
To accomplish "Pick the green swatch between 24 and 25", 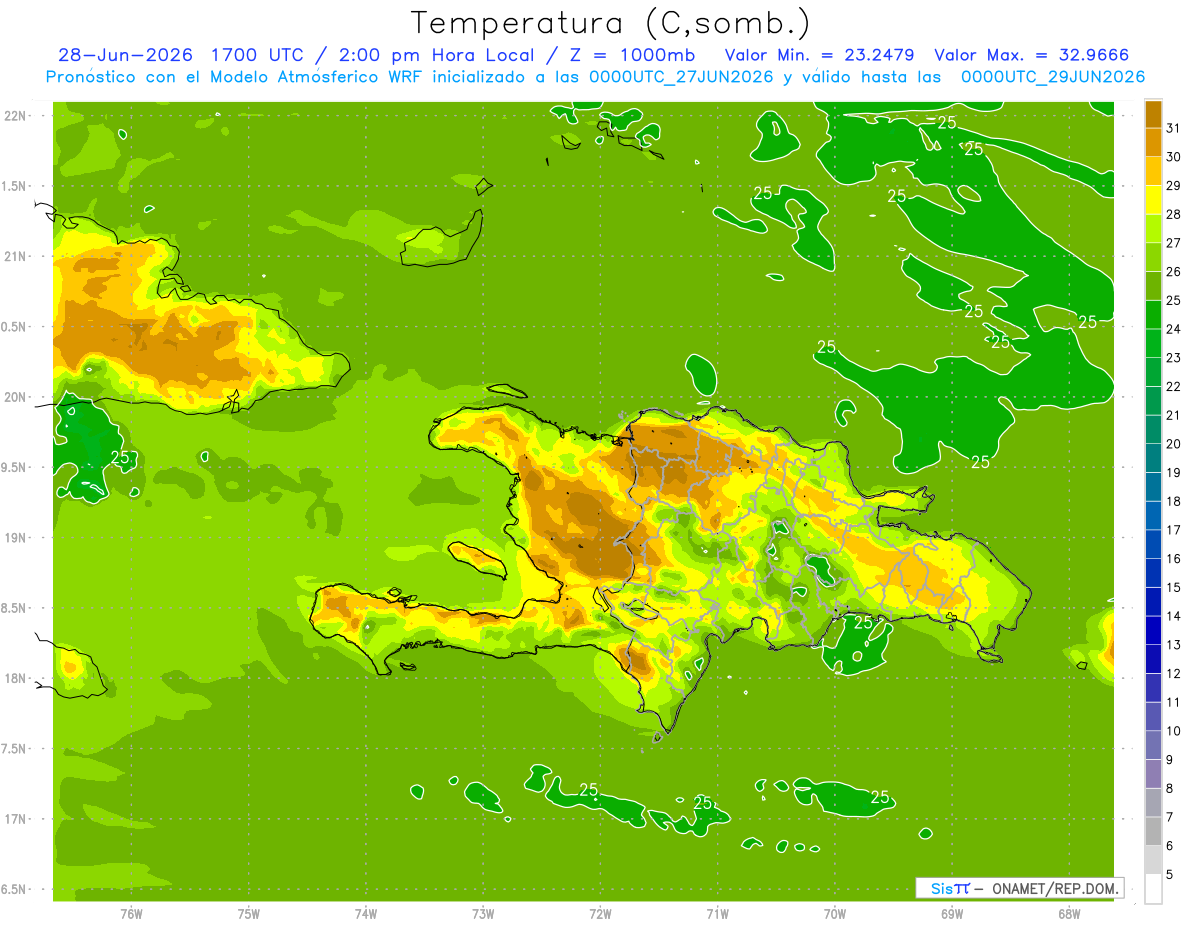I will [x=1153, y=315].
